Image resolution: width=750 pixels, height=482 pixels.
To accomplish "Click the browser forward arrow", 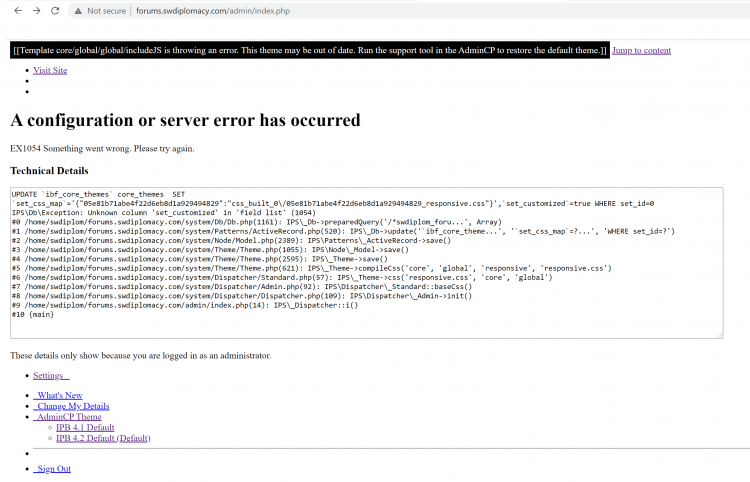I will (x=36, y=10).
